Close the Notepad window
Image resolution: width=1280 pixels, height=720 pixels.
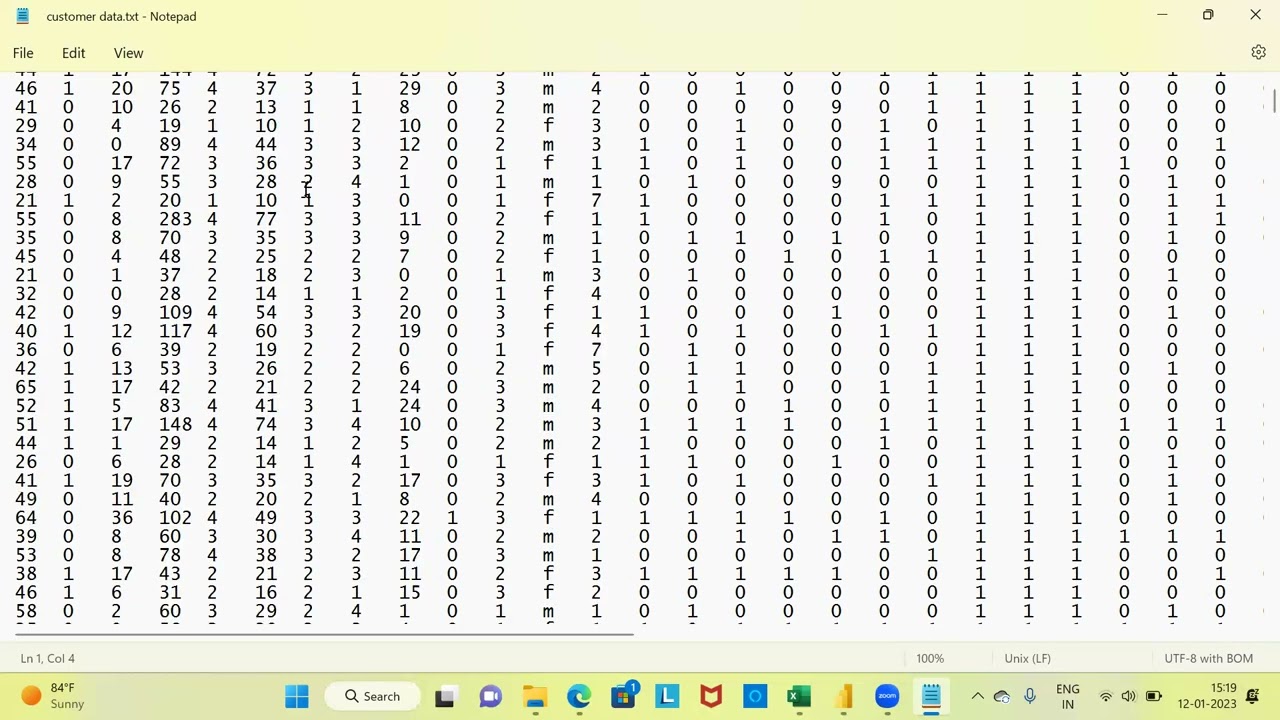tap(1255, 15)
